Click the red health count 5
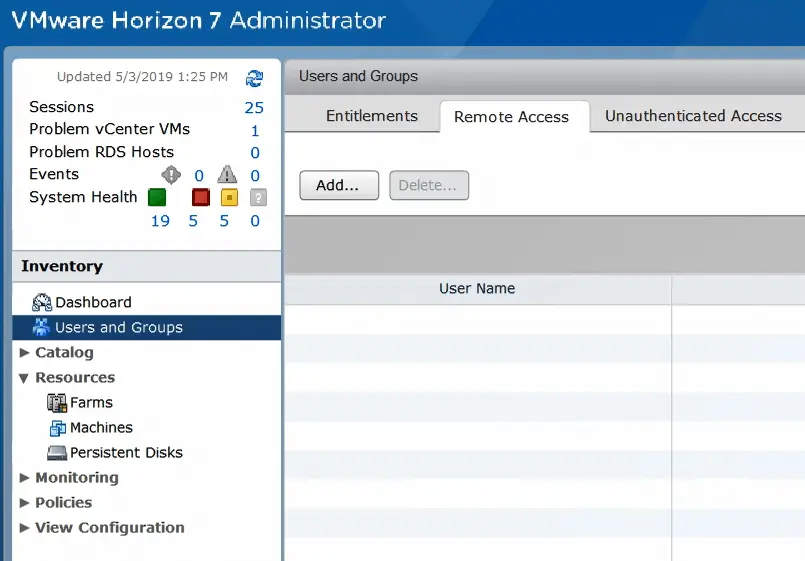Viewport: 805px width, 561px height. click(193, 221)
